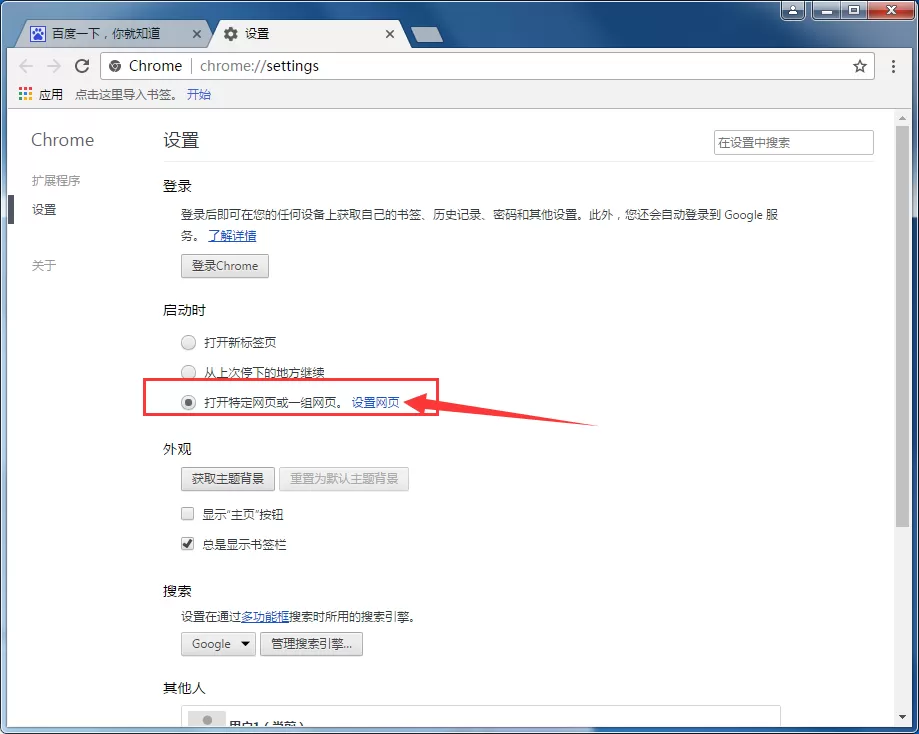Click the 启动时 section heading

(x=185, y=311)
